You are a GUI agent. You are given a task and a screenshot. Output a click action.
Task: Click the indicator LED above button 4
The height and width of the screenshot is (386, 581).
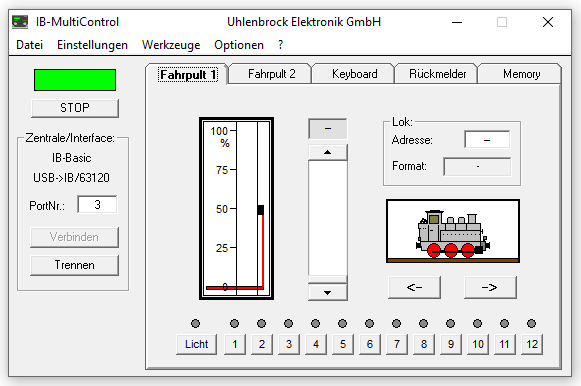click(315, 323)
